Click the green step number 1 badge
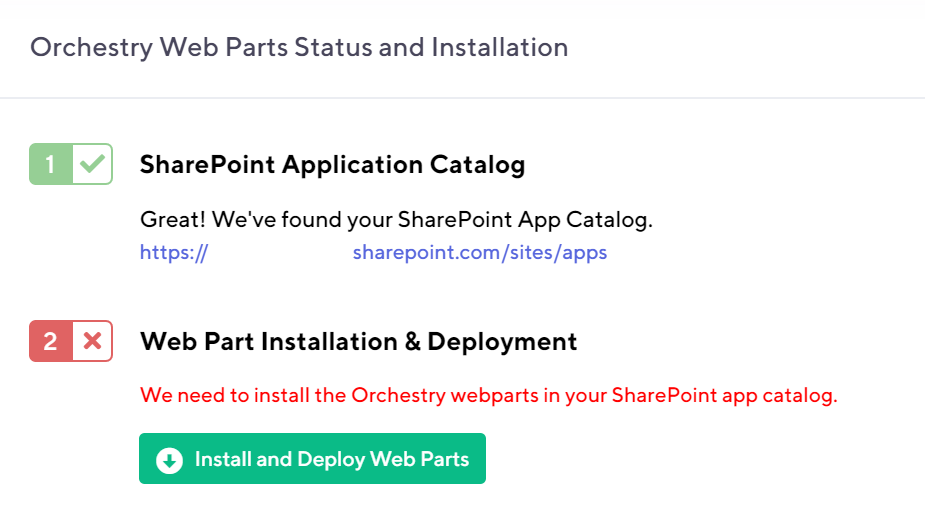 coord(51,163)
